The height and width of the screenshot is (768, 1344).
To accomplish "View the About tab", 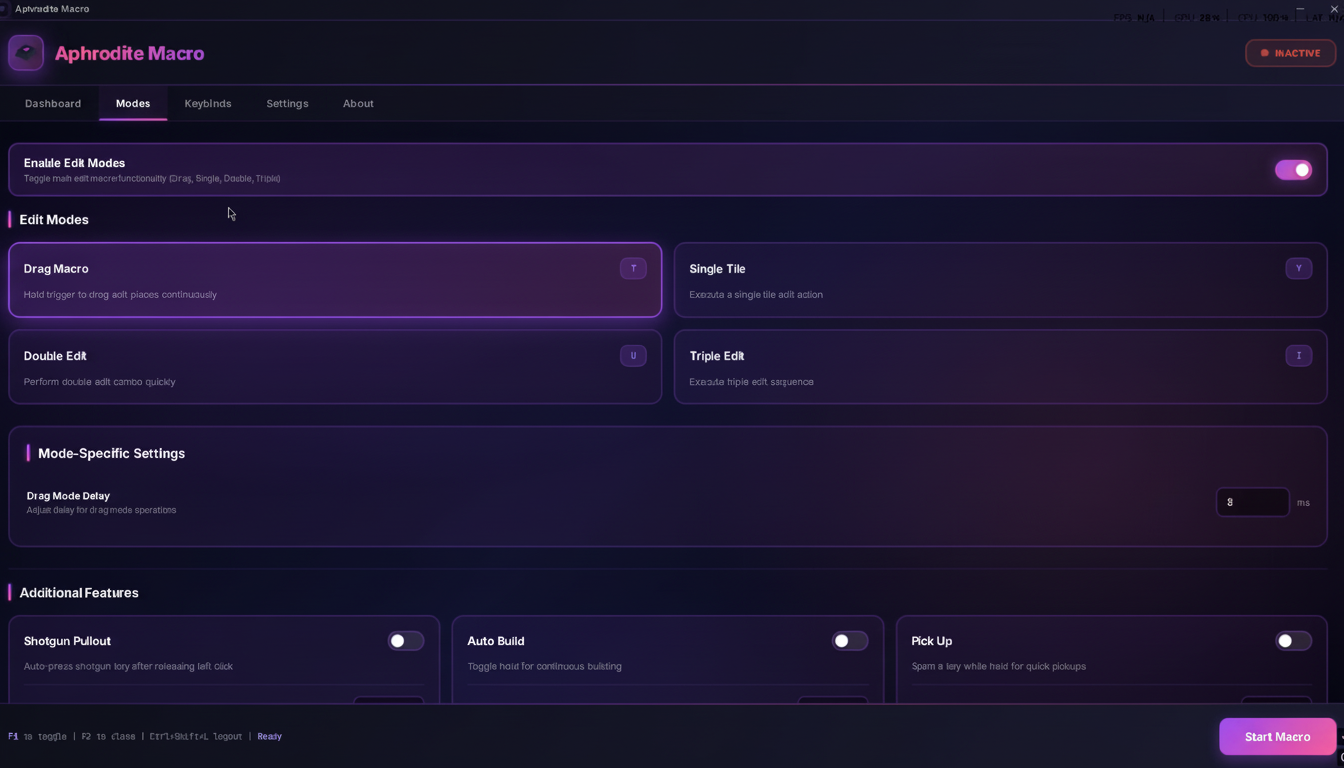I will [358, 104].
